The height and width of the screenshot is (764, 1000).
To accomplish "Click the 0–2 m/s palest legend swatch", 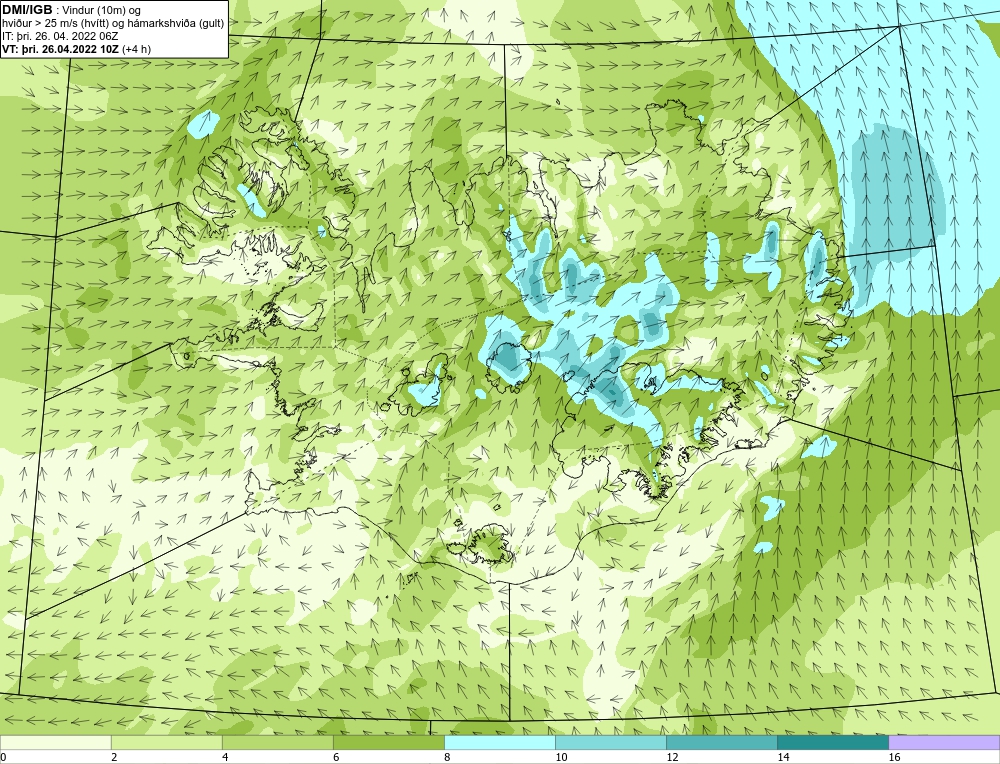I will (x=55, y=742).
